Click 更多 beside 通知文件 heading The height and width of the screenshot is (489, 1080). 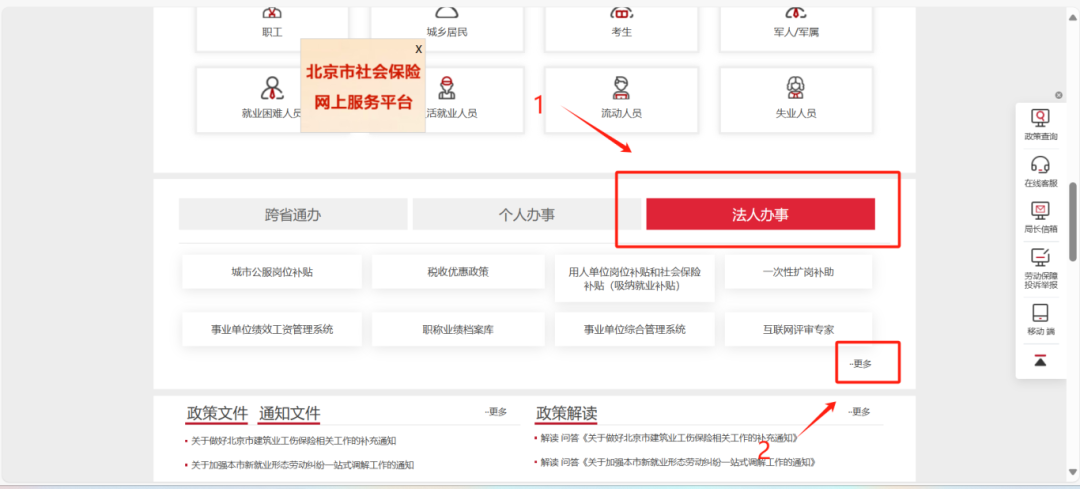(495, 412)
